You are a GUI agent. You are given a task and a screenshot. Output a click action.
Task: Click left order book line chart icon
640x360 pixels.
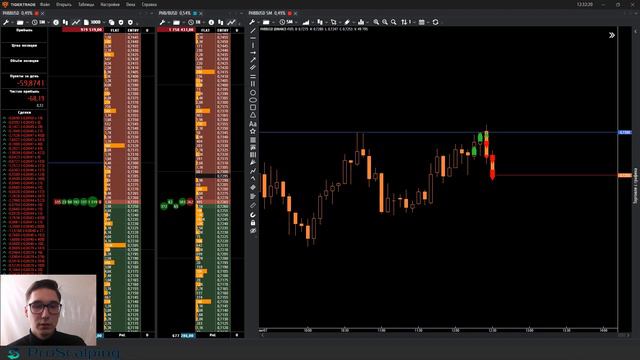pos(76,22)
